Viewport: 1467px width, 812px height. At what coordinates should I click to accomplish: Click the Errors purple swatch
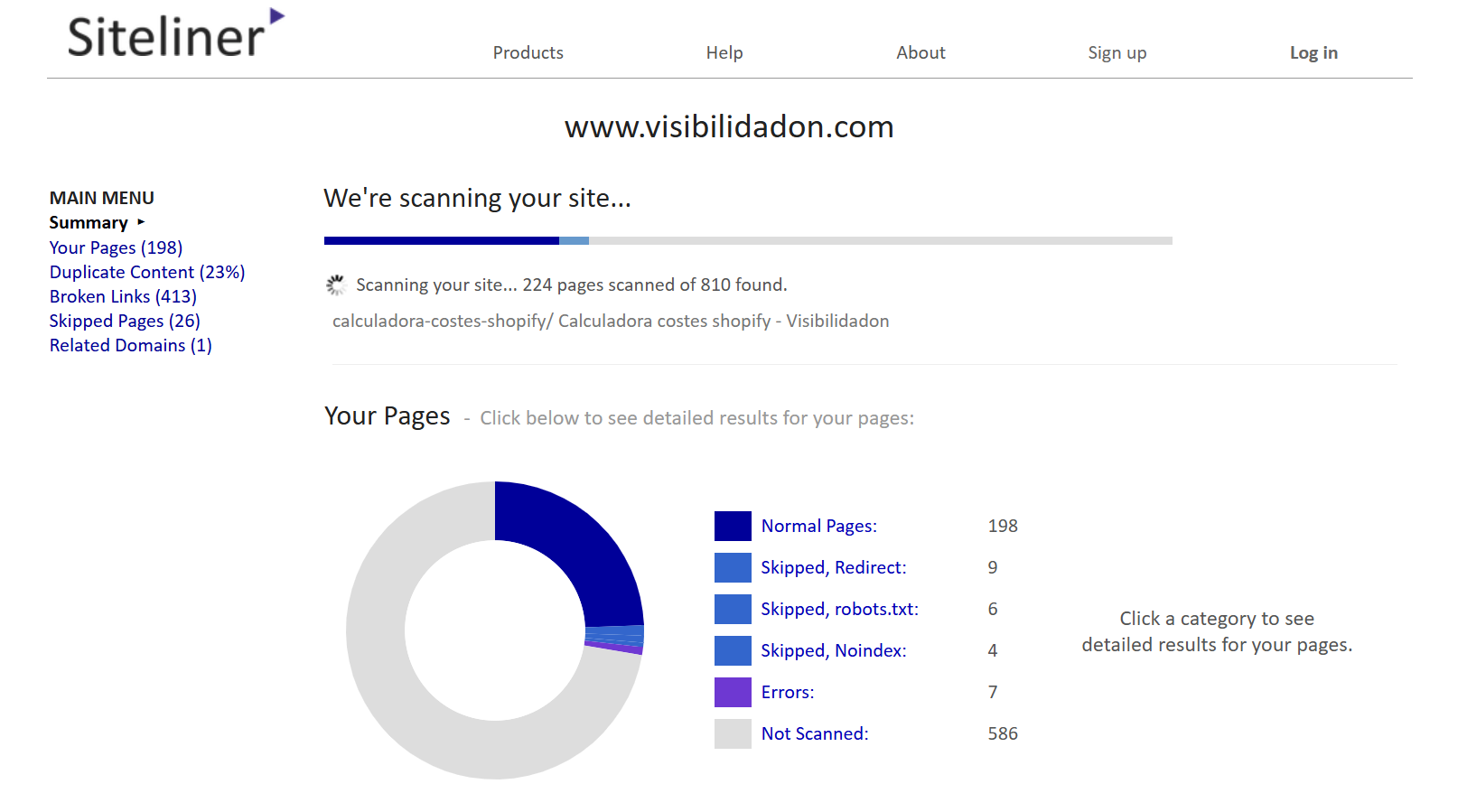(733, 692)
